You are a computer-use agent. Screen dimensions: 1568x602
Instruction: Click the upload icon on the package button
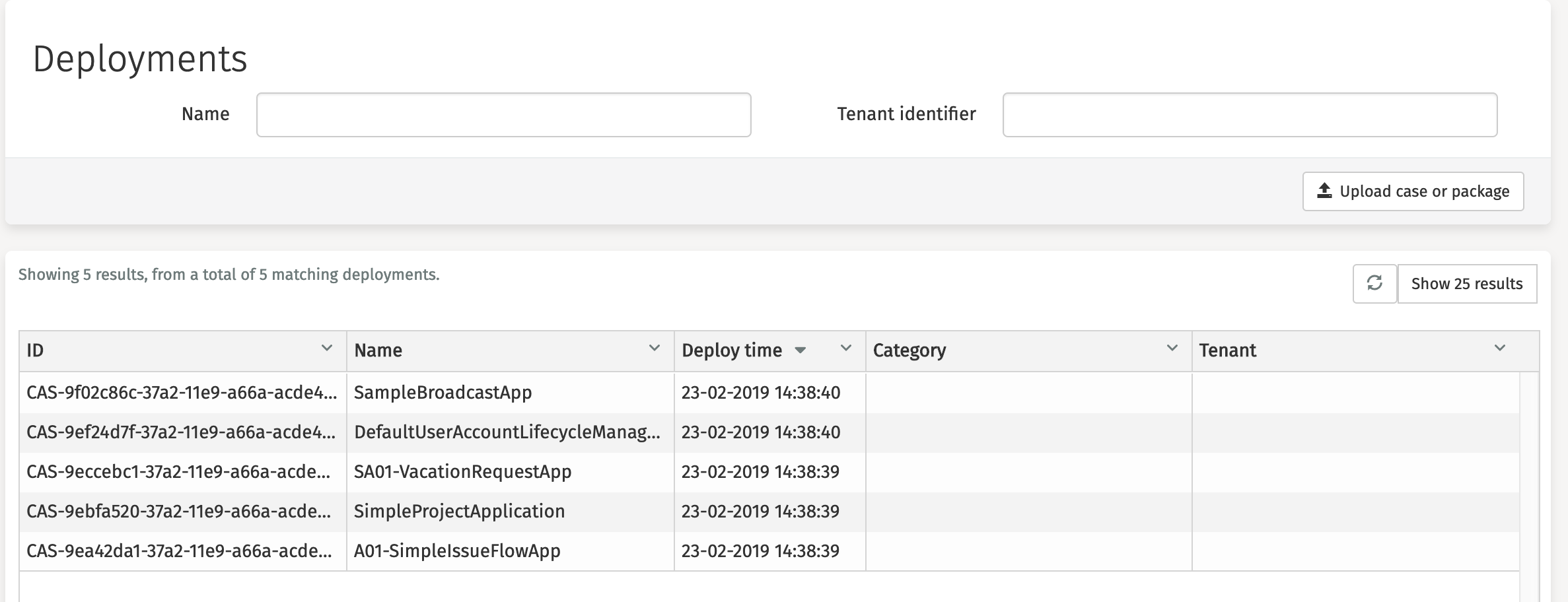pyautogui.click(x=1323, y=191)
